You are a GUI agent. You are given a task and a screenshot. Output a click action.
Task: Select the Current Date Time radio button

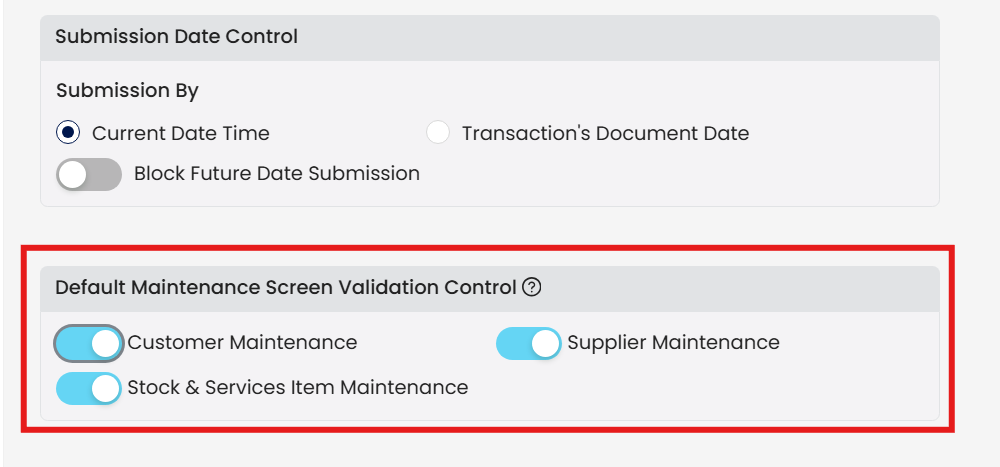[68, 133]
